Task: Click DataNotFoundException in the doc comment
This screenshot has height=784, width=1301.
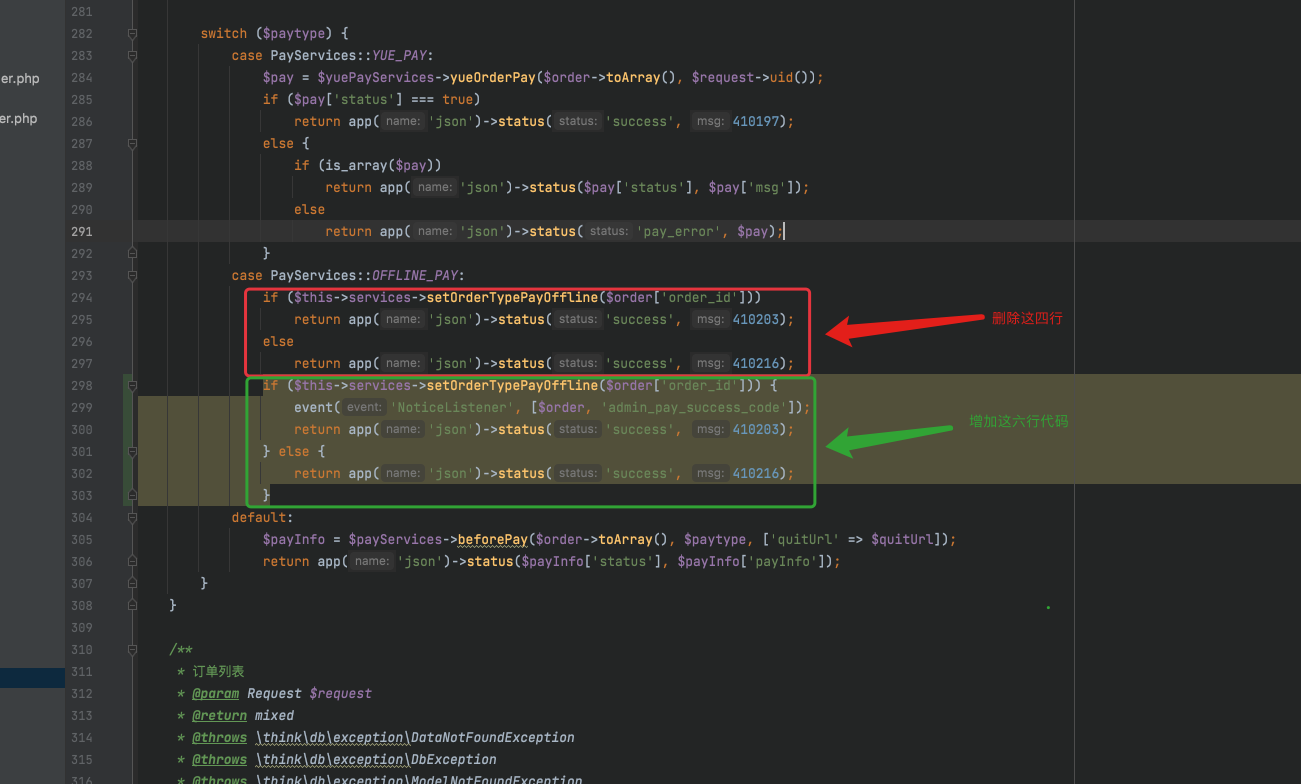Action: (x=493, y=738)
